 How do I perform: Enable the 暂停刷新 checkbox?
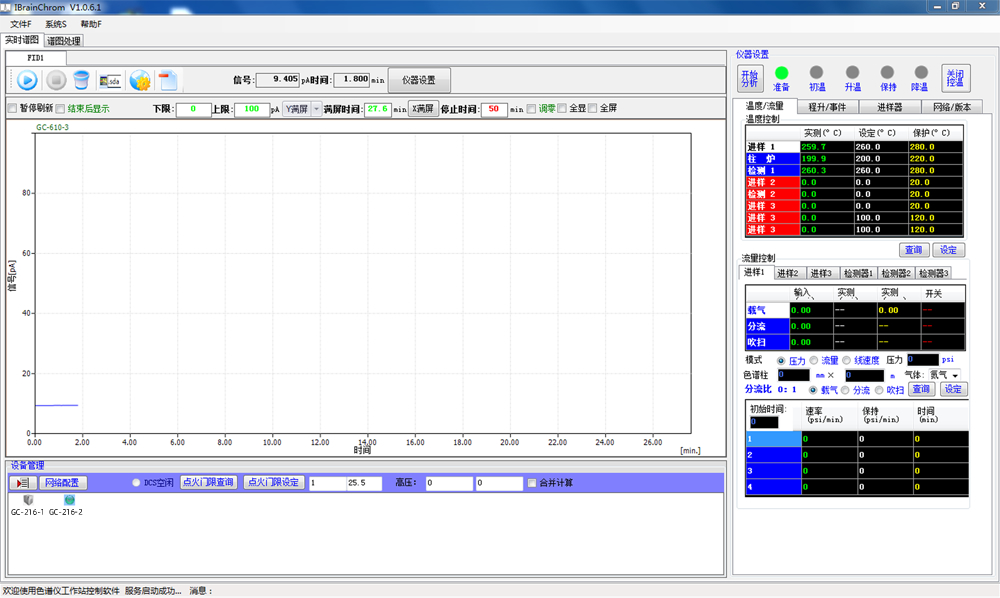(x=13, y=109)
